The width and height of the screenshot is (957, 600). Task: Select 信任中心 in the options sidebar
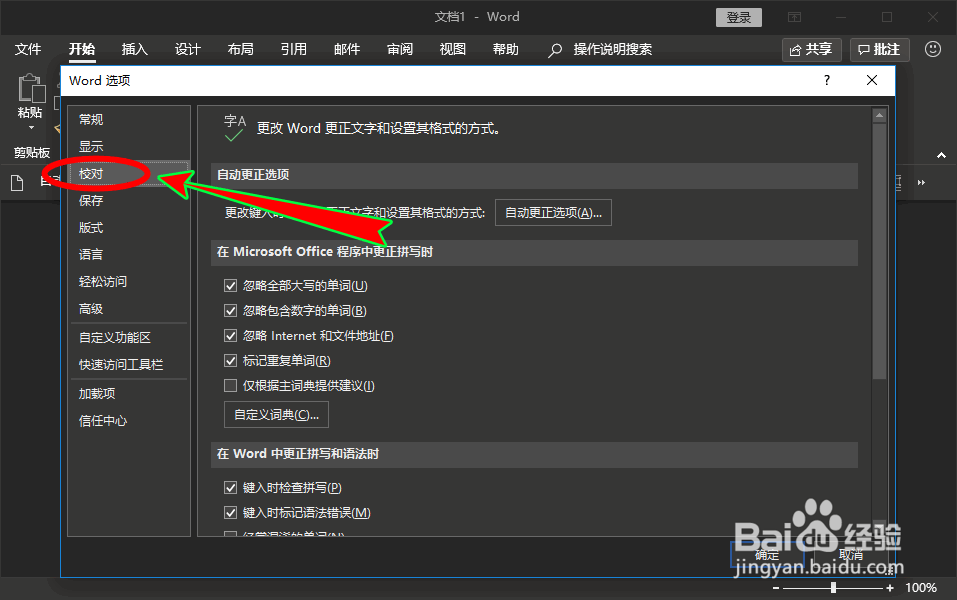tap(129, 421)
